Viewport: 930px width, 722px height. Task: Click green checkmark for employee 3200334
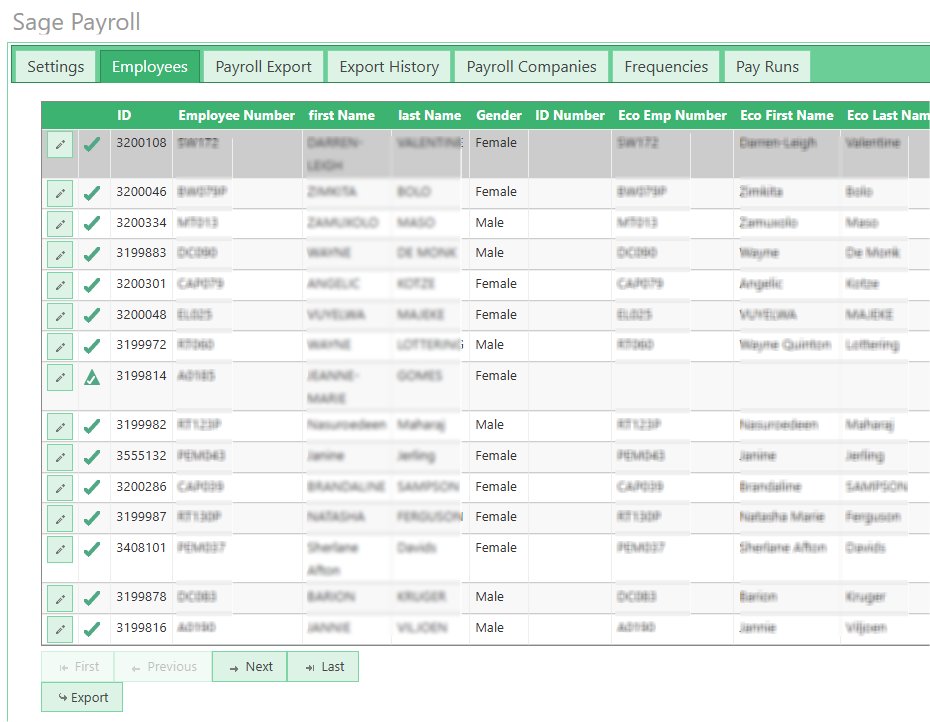point(92,224)
